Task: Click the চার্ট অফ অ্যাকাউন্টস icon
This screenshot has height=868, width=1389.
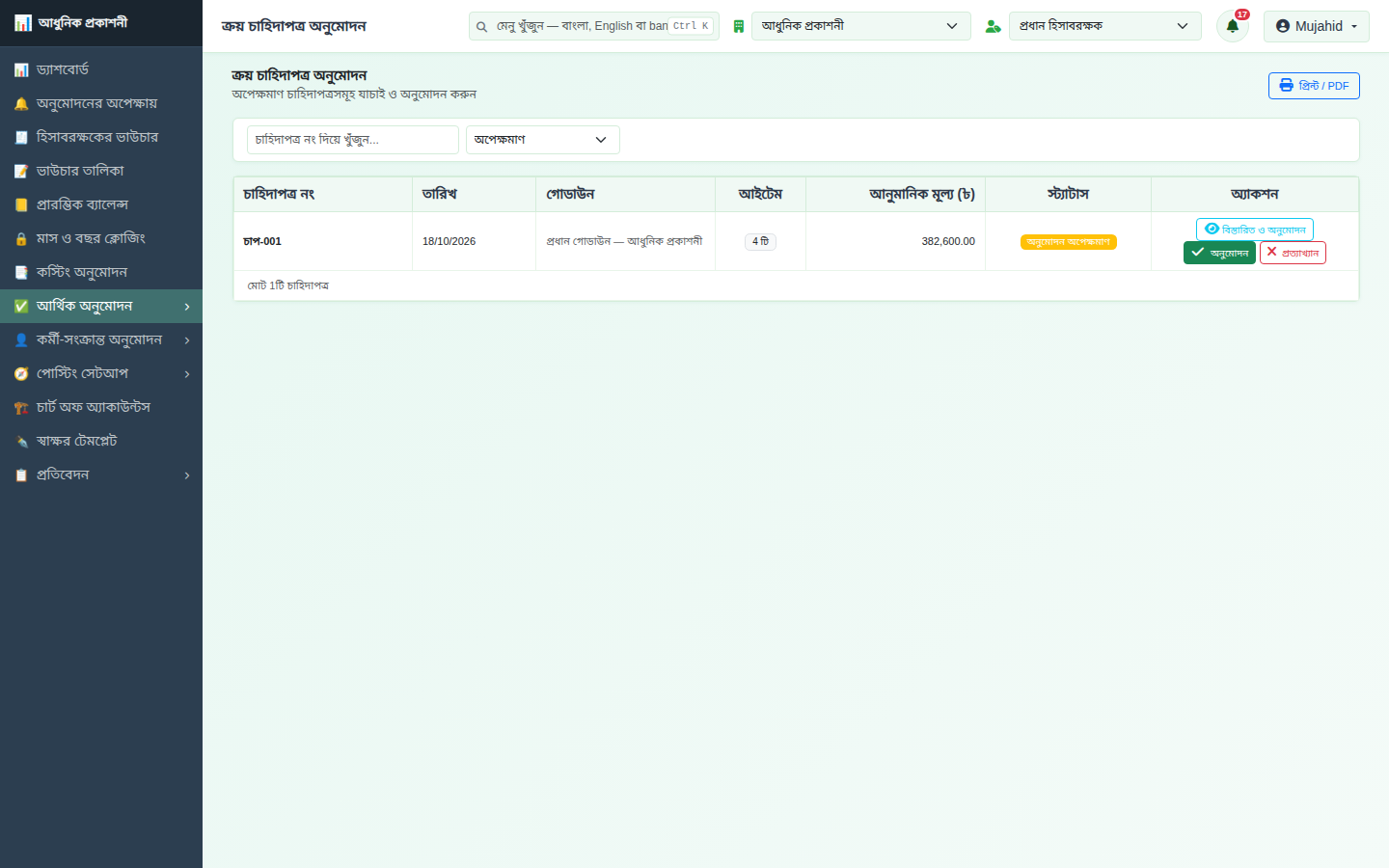Action: coord(21,407)
